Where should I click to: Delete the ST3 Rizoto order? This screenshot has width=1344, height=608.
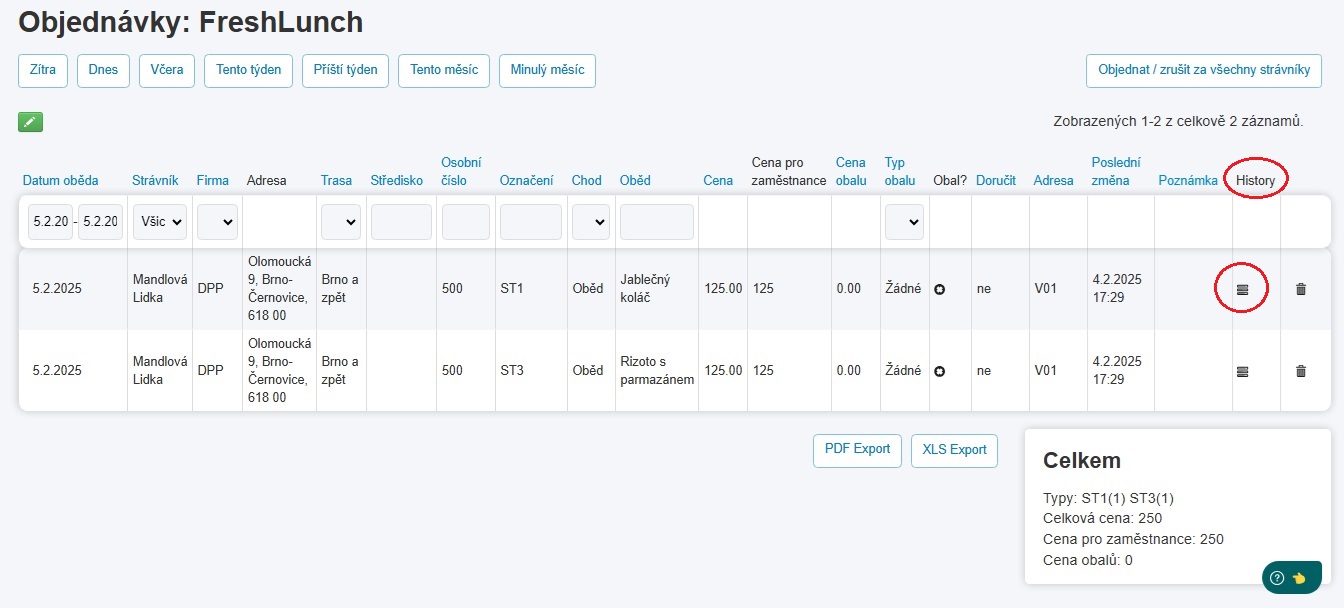[x=1301, y=371]
